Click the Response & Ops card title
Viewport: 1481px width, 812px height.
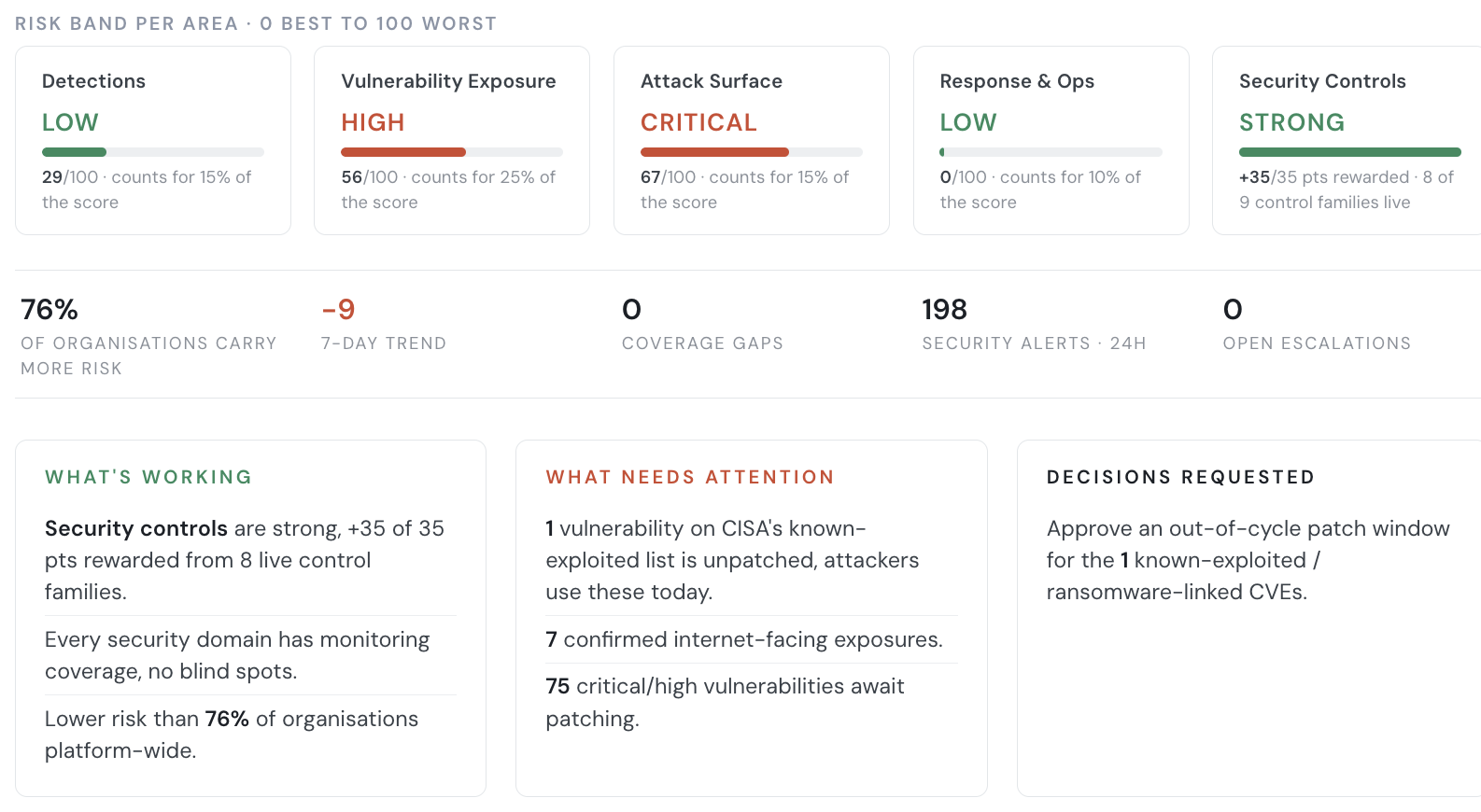pos(1017,81)
